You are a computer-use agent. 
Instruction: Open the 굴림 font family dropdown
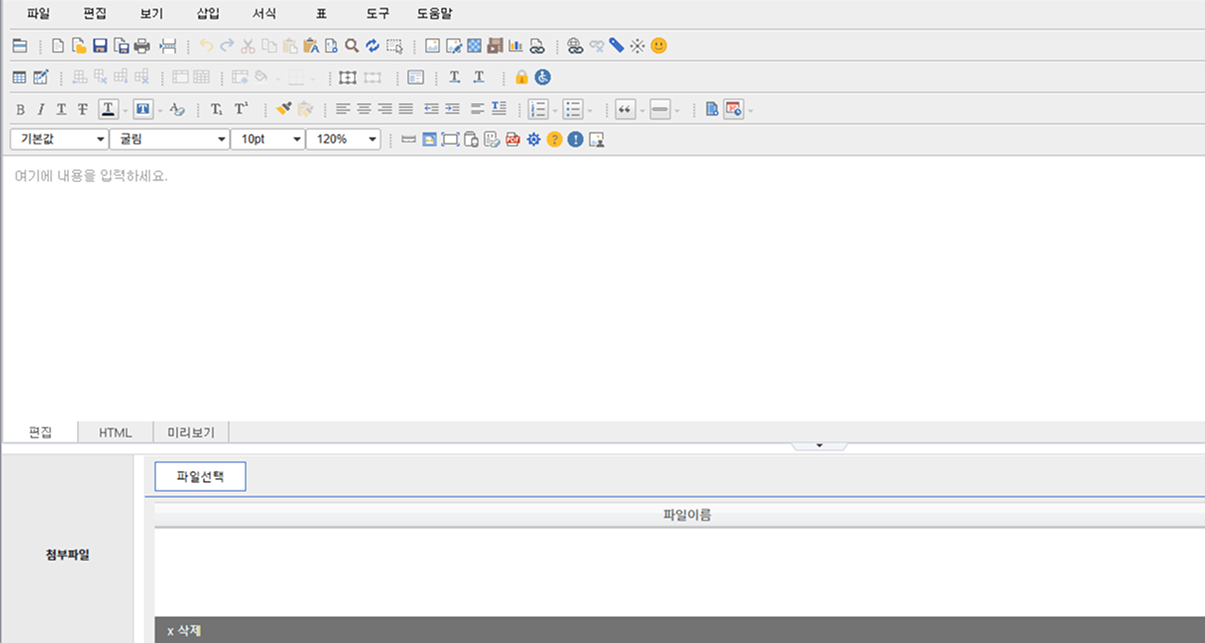pos(169,139)
